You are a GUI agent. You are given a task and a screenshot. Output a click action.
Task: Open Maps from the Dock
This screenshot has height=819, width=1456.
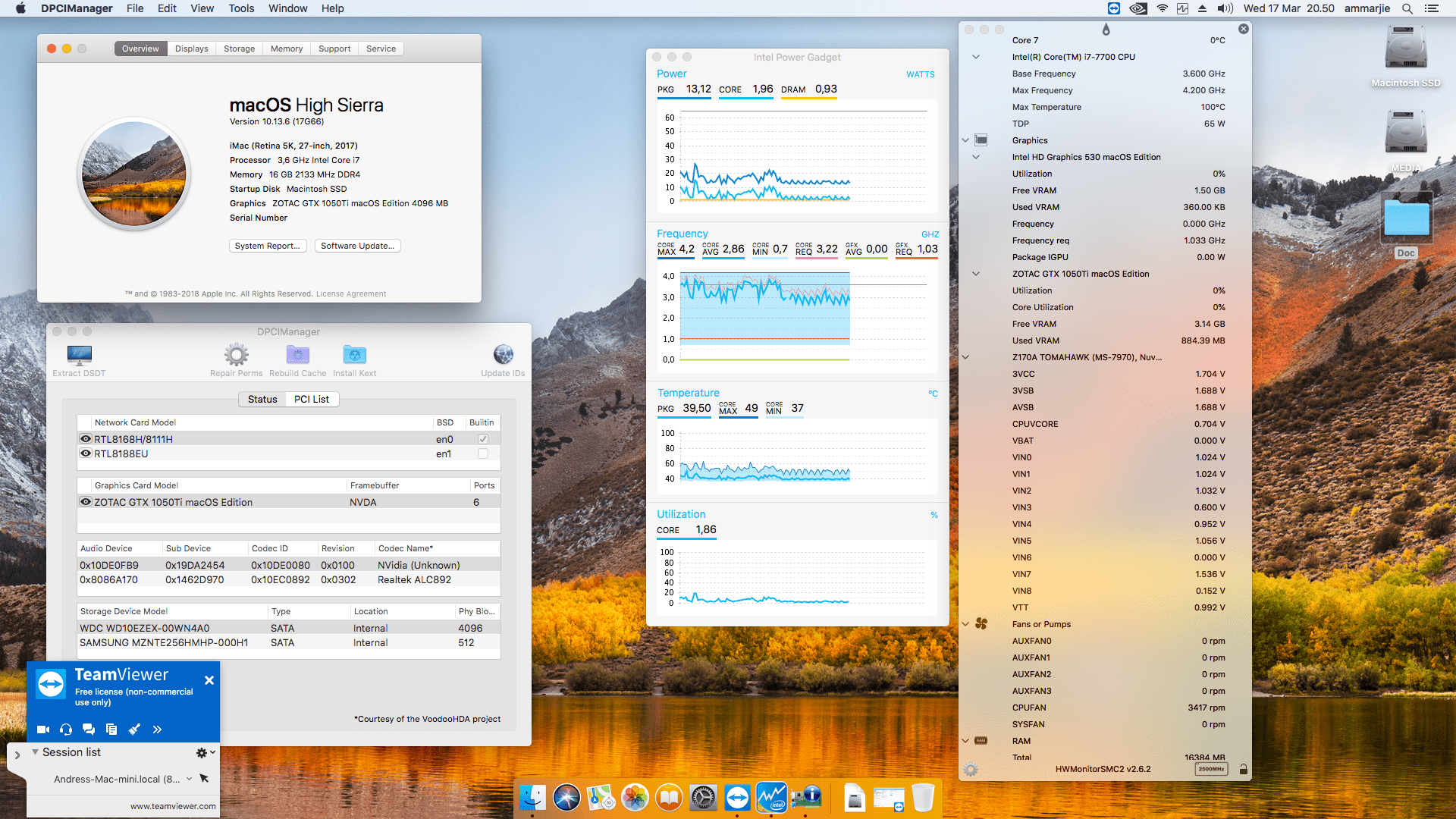[x=601, y=798]
